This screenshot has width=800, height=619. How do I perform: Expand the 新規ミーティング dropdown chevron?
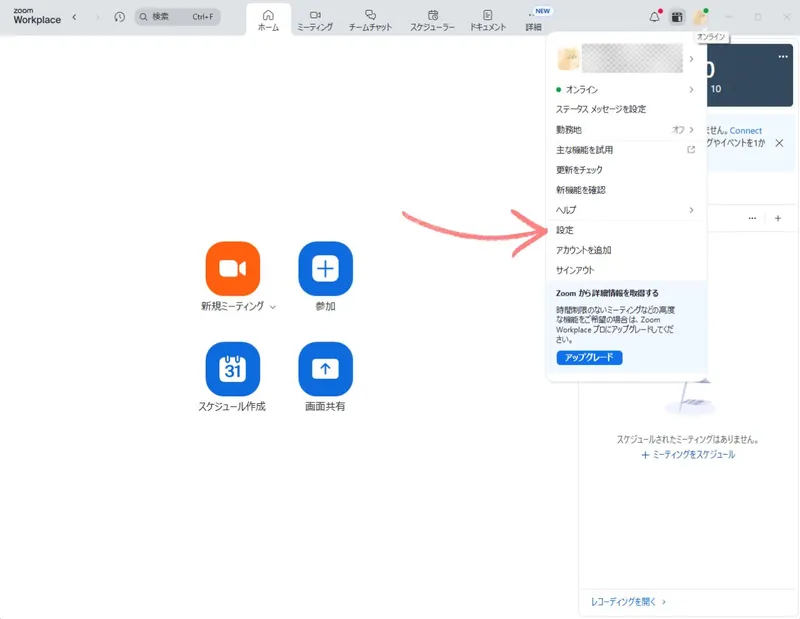click(273, 307)
